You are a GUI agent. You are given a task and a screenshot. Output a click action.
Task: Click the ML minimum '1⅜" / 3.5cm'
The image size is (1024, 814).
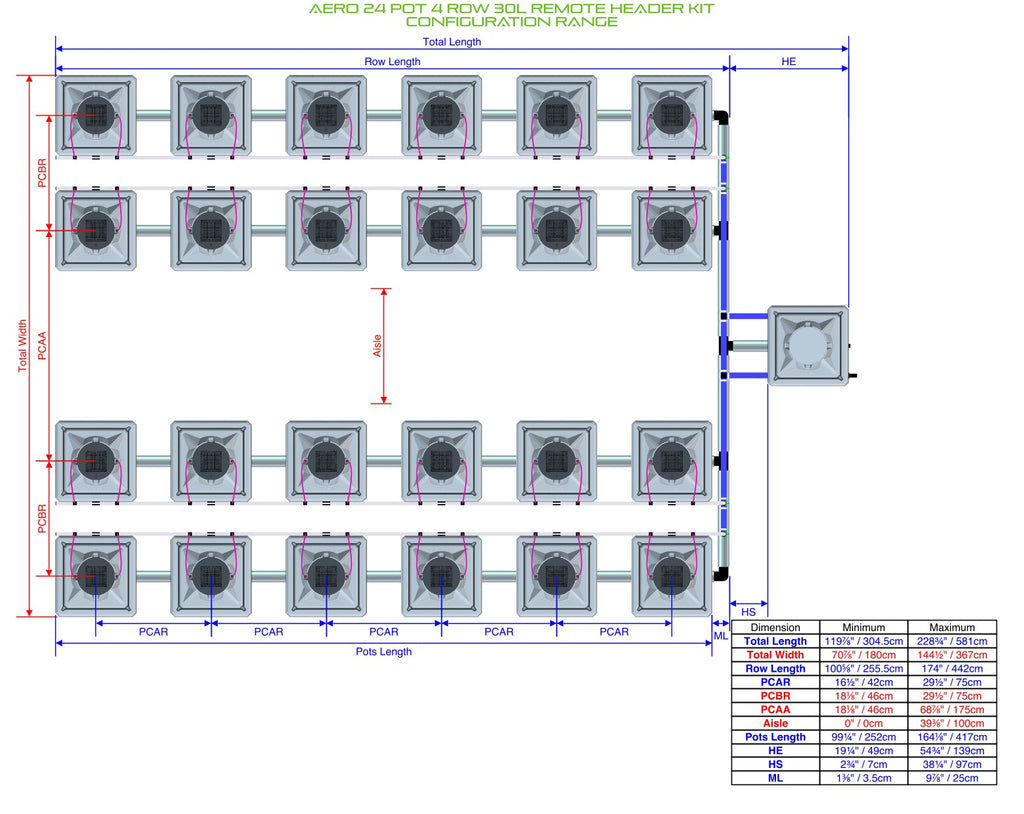pos(863,778)
